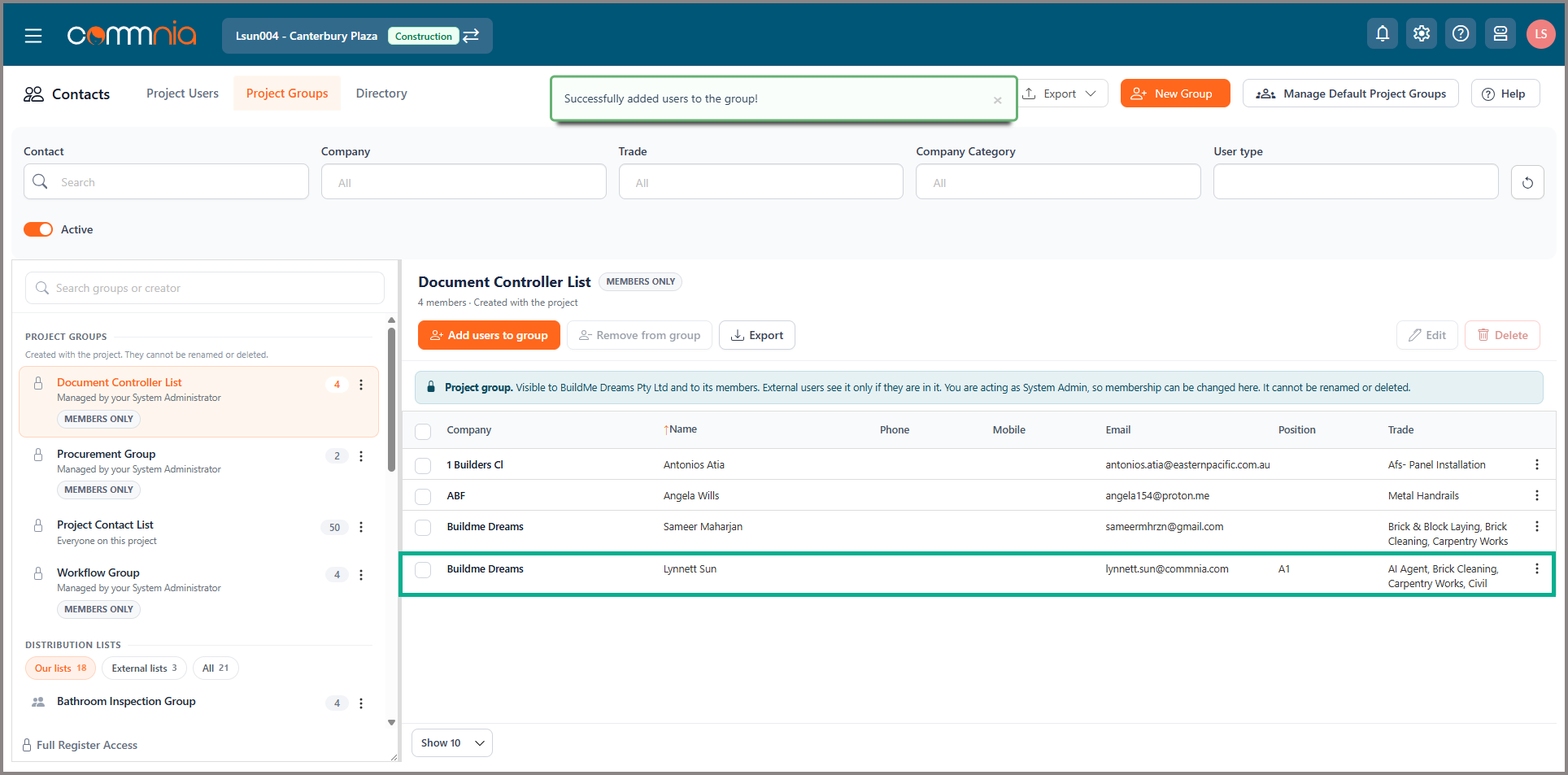Click the Commnia logo
This screenshot has width=1568, height=775.
click(132, 35)
